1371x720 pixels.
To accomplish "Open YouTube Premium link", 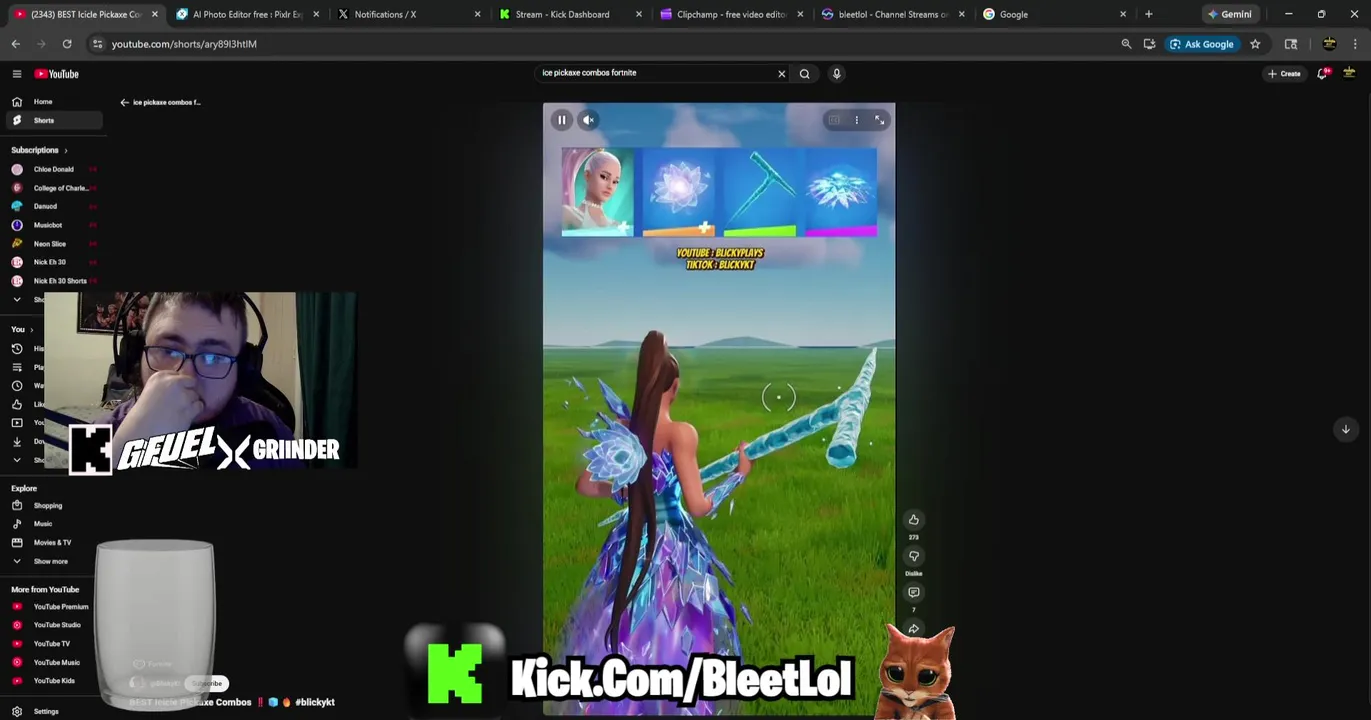I will 52,607.
